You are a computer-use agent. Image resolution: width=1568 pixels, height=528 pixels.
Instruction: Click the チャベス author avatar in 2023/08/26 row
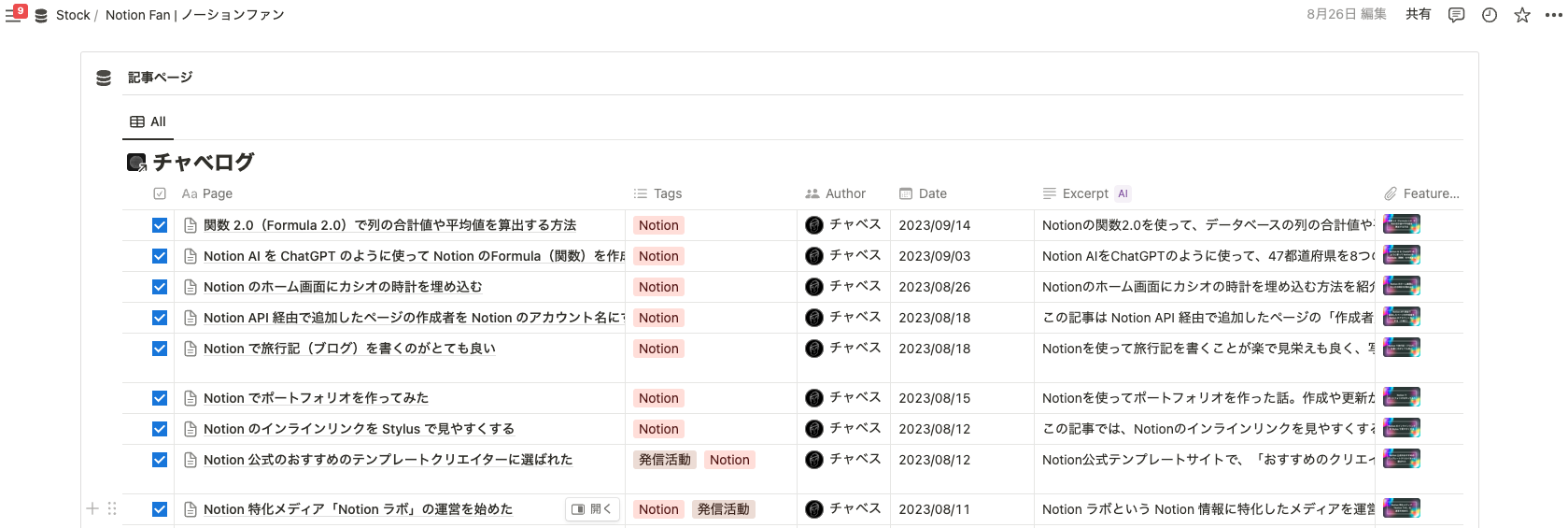[814, 287]
